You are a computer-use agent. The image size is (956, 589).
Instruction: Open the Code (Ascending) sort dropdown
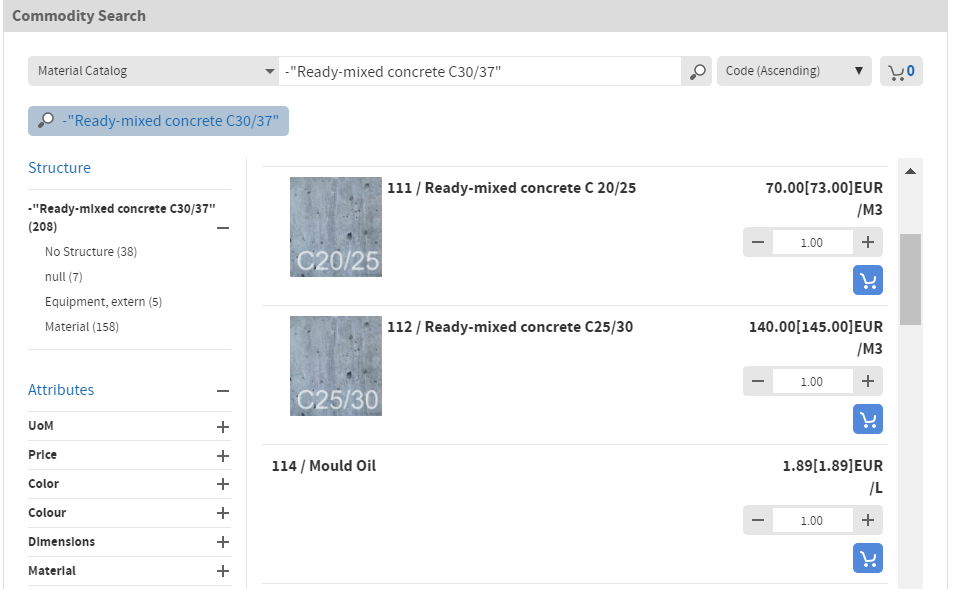794,71
